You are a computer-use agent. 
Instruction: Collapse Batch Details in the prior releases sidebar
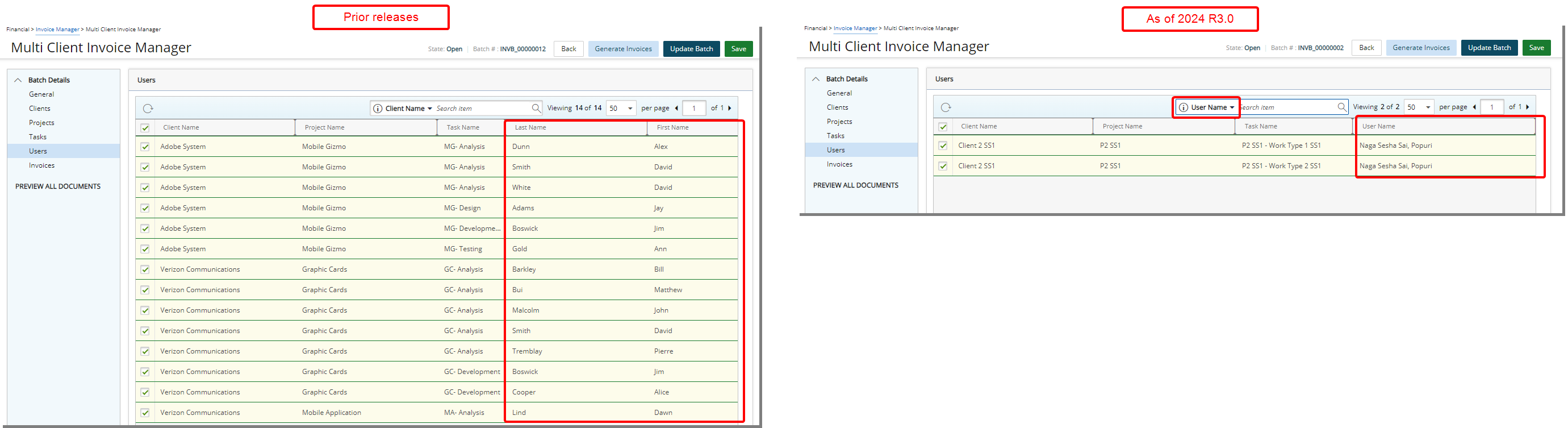point(18,80)
